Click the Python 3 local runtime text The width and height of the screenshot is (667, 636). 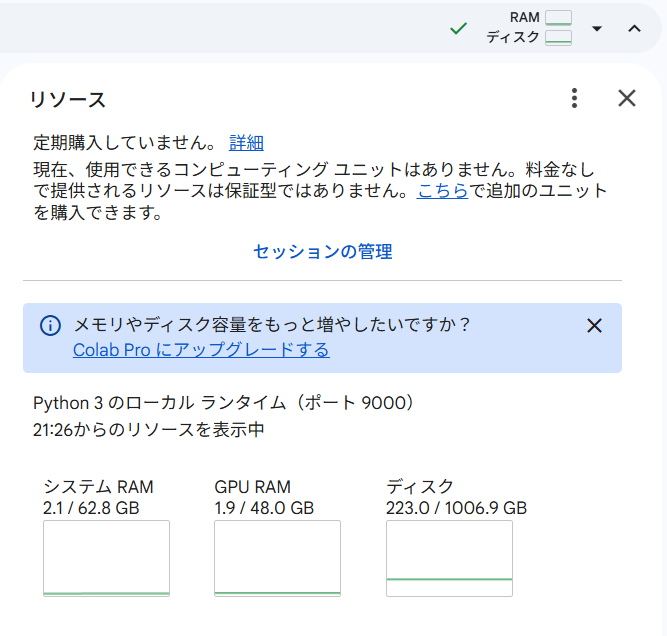(223, 403)
